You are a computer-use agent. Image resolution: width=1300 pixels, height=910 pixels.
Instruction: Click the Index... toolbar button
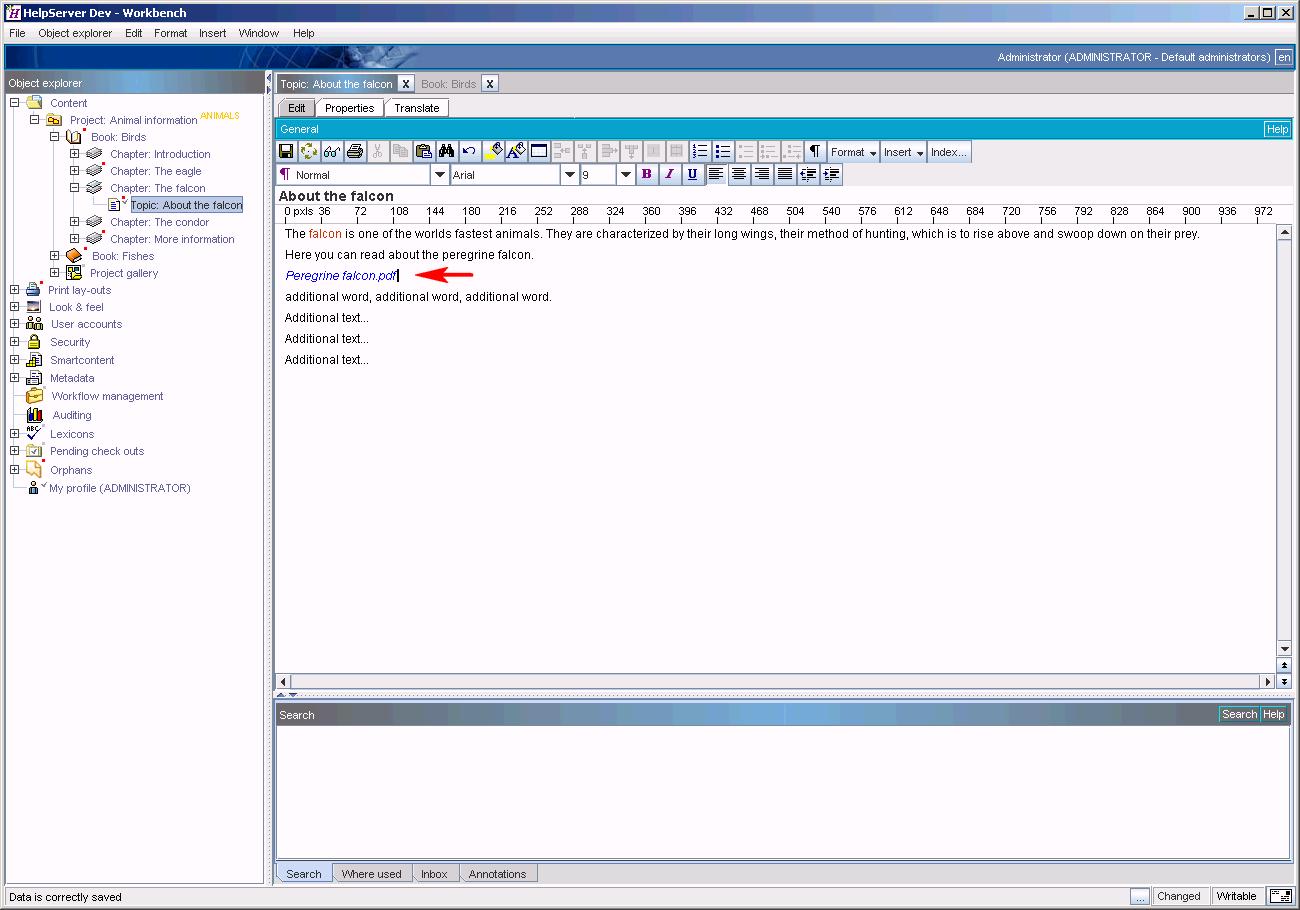point(949,152)
